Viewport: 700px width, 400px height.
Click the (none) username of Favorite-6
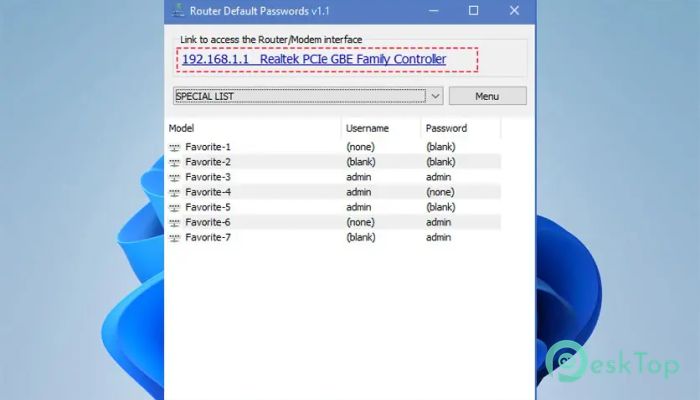pos(360,222)
